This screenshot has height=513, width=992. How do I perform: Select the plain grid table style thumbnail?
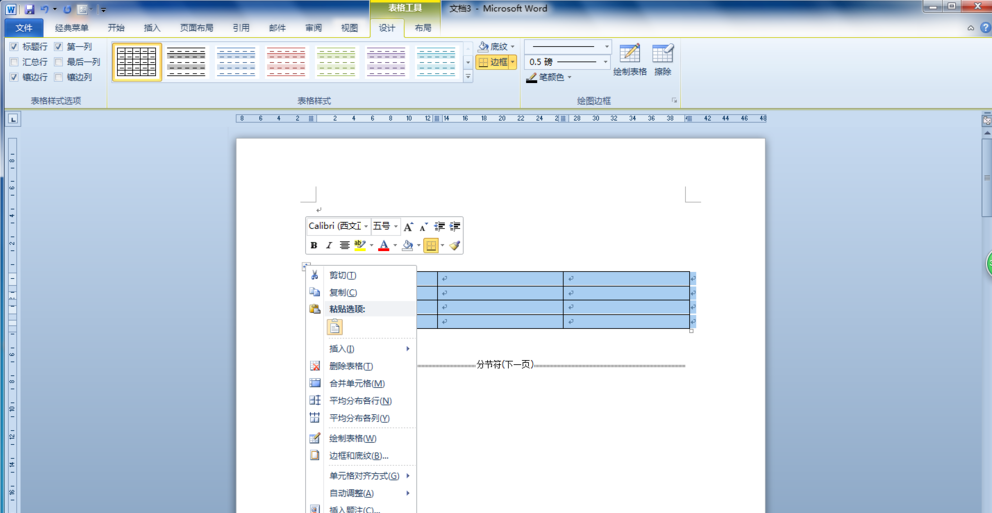click(x=137, y=62)
